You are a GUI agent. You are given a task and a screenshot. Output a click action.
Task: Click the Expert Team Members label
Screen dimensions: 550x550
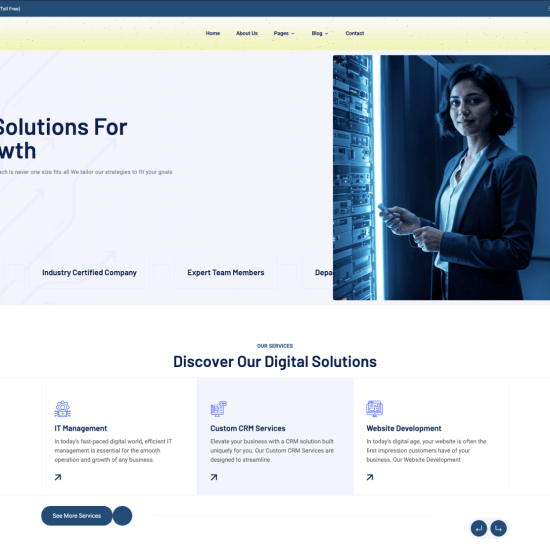(x=226, y=273)
